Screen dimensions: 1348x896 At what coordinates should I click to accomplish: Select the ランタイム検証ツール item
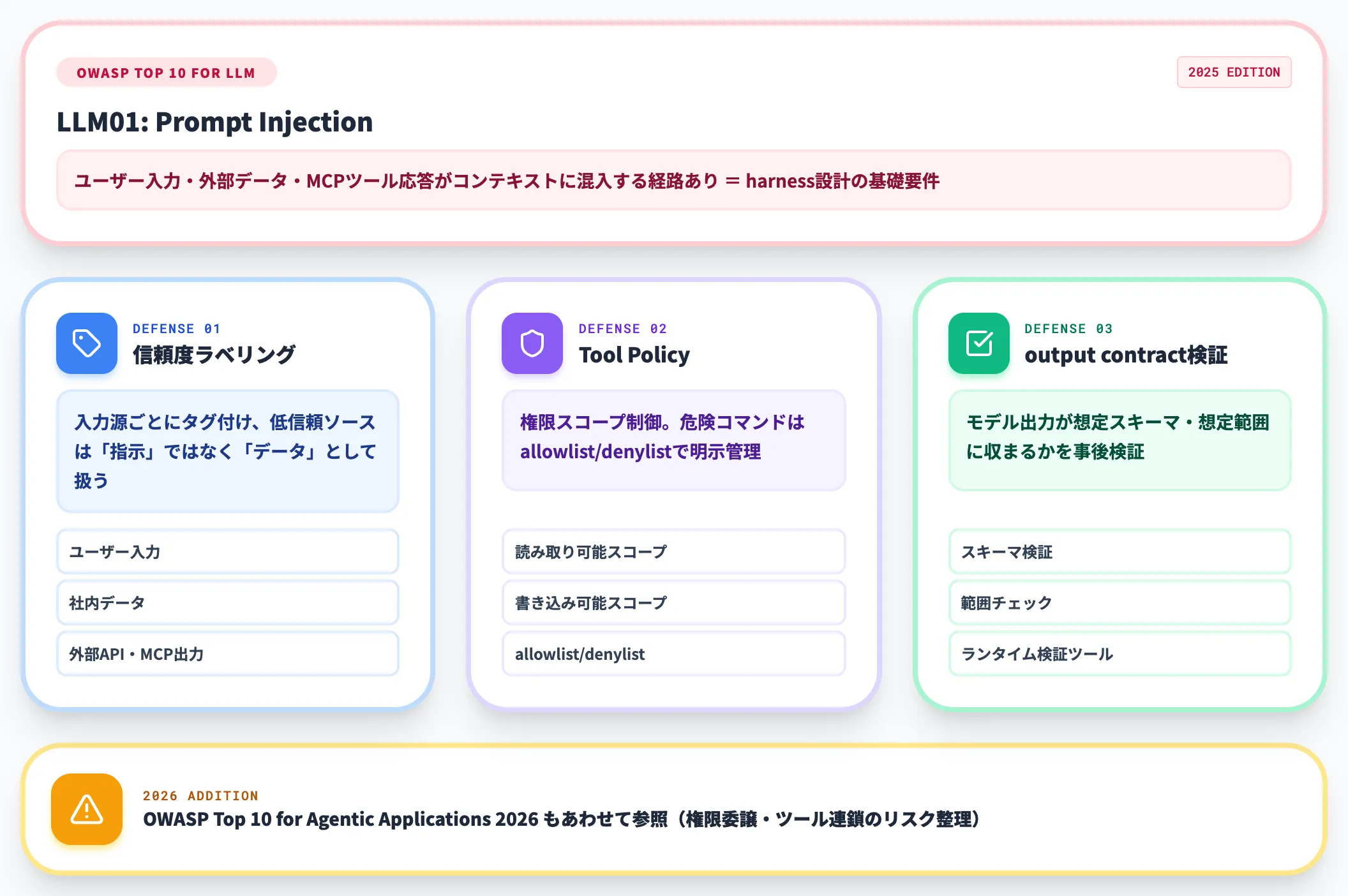(x=1120, y=653)
